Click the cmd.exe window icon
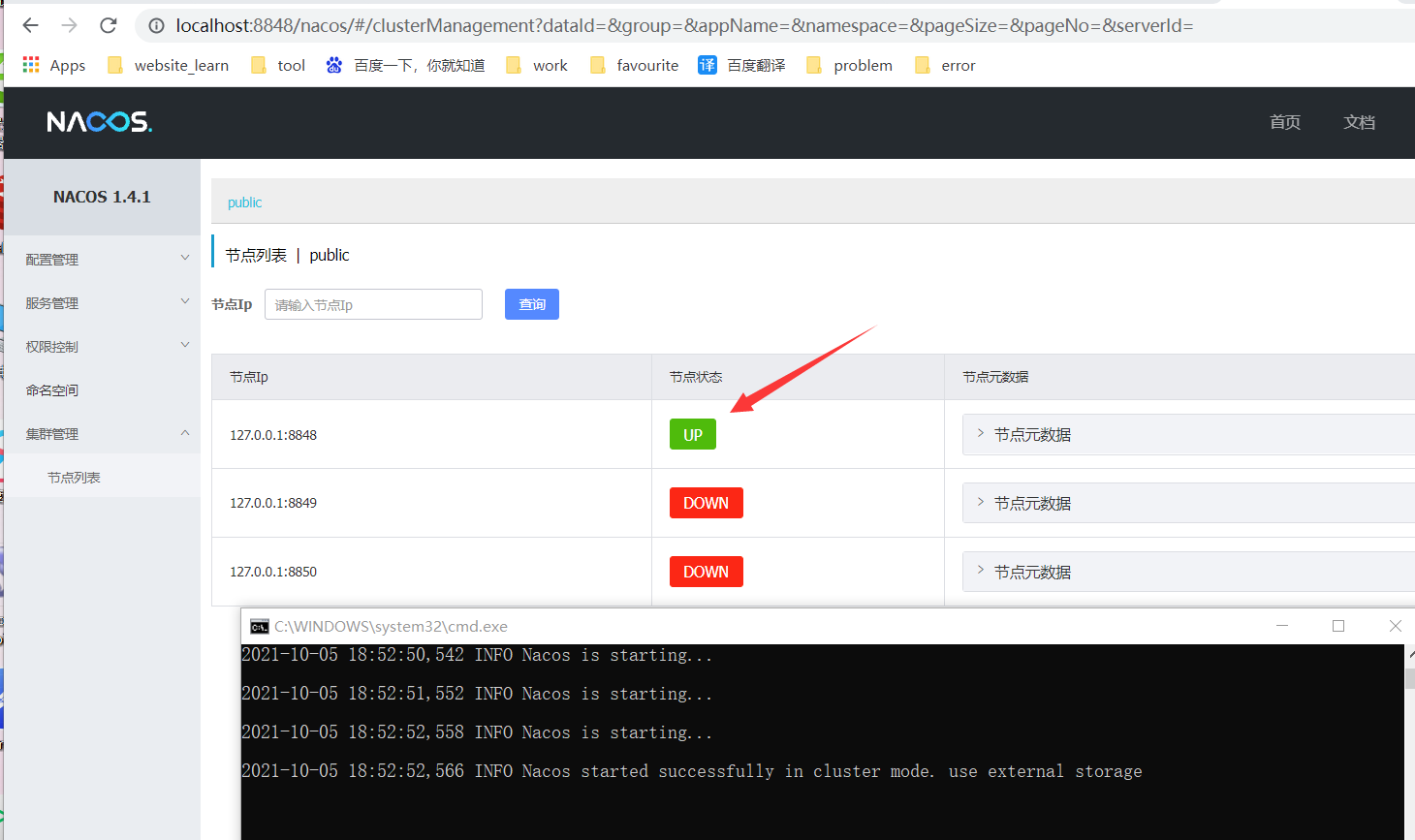The height and width of the screenshot is (840, 1415). 259,626
